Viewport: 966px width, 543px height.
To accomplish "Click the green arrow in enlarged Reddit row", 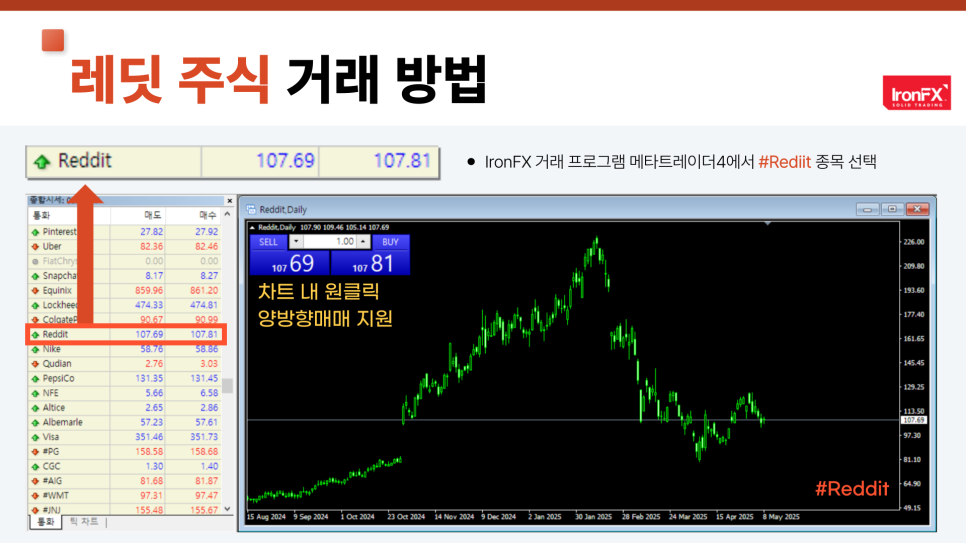I will point(42,162).
